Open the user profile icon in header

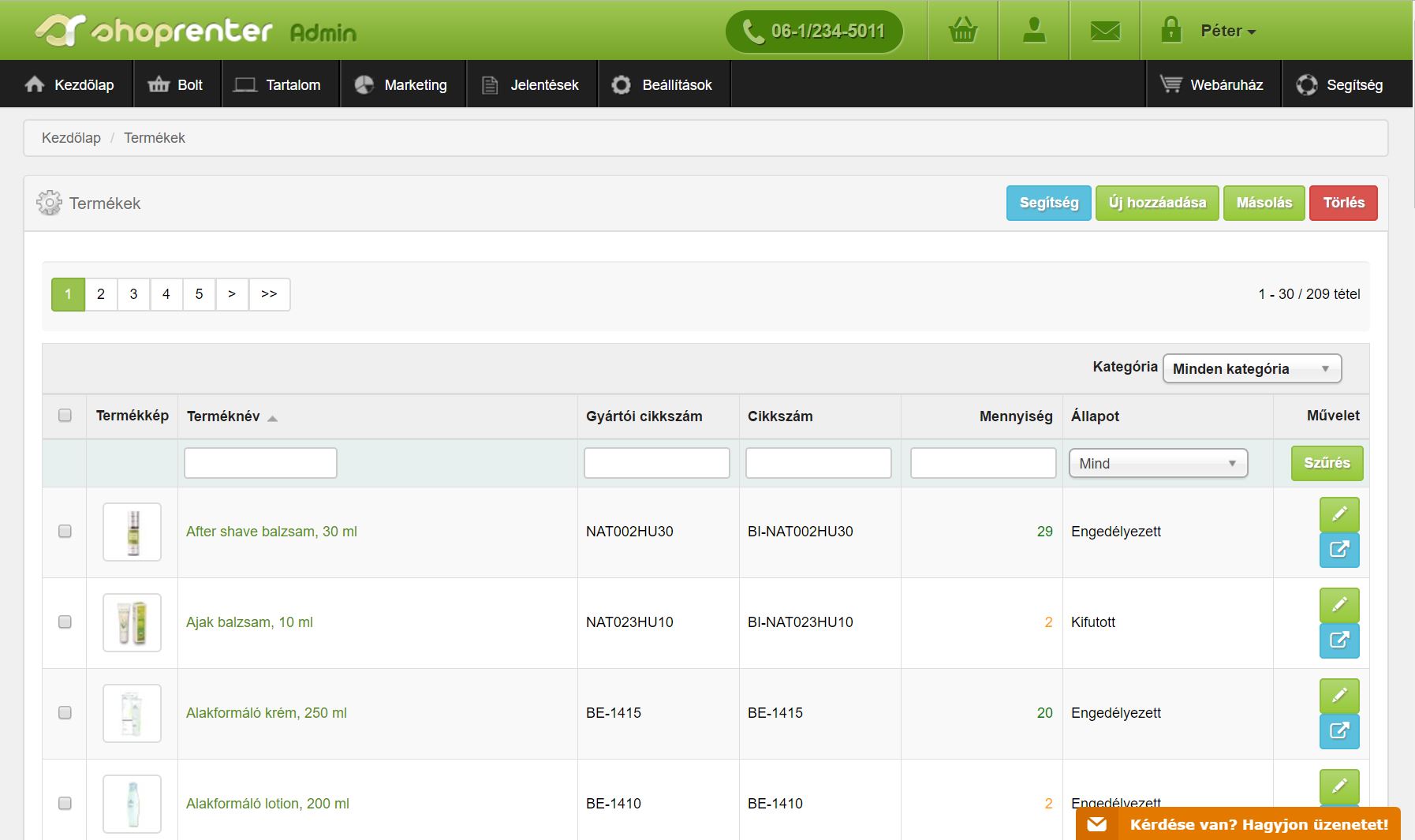[1033, 31]
